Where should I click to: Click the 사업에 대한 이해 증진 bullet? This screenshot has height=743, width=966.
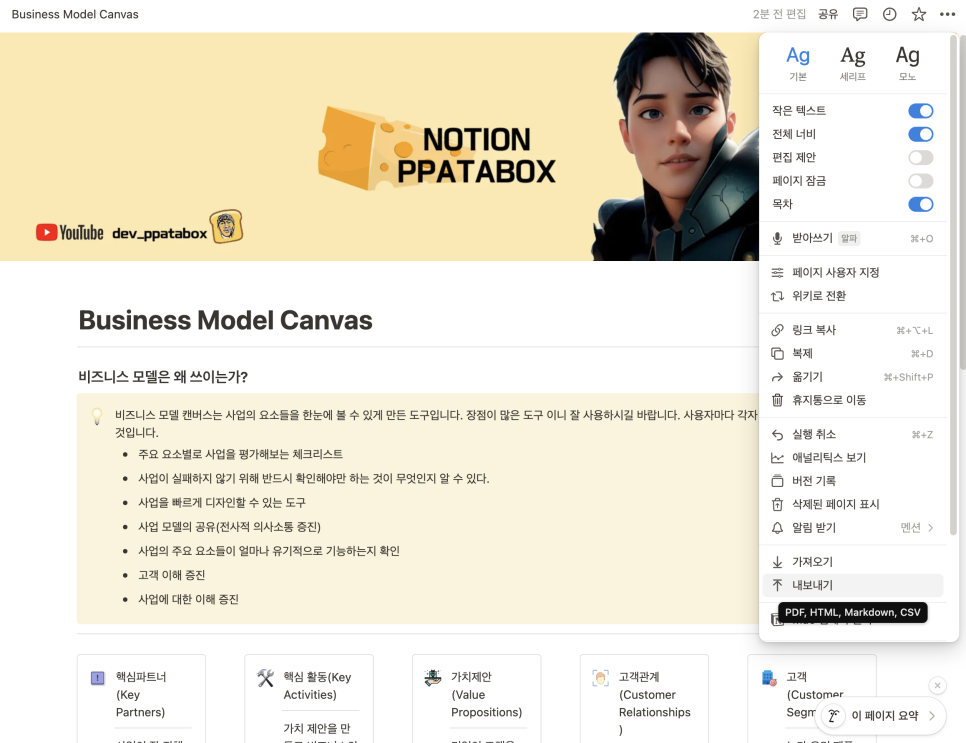click(x=188, y=599)
